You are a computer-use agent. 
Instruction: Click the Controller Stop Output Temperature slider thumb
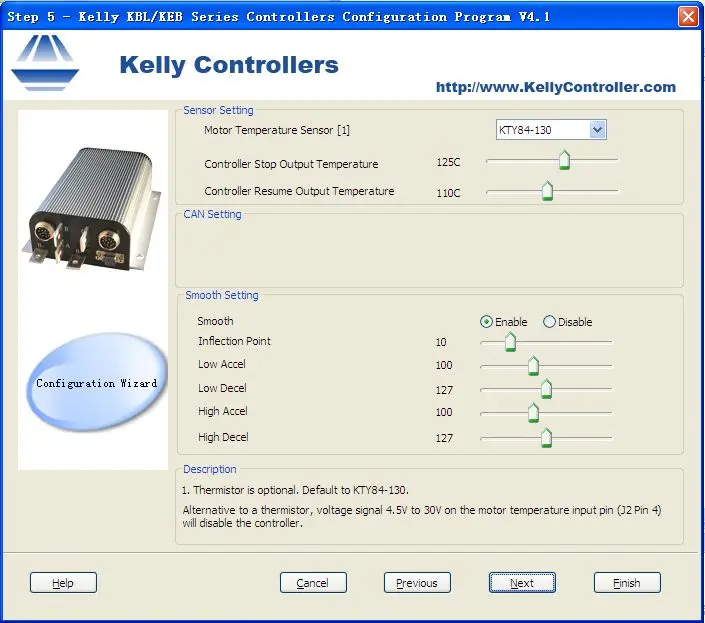[564, 160]
